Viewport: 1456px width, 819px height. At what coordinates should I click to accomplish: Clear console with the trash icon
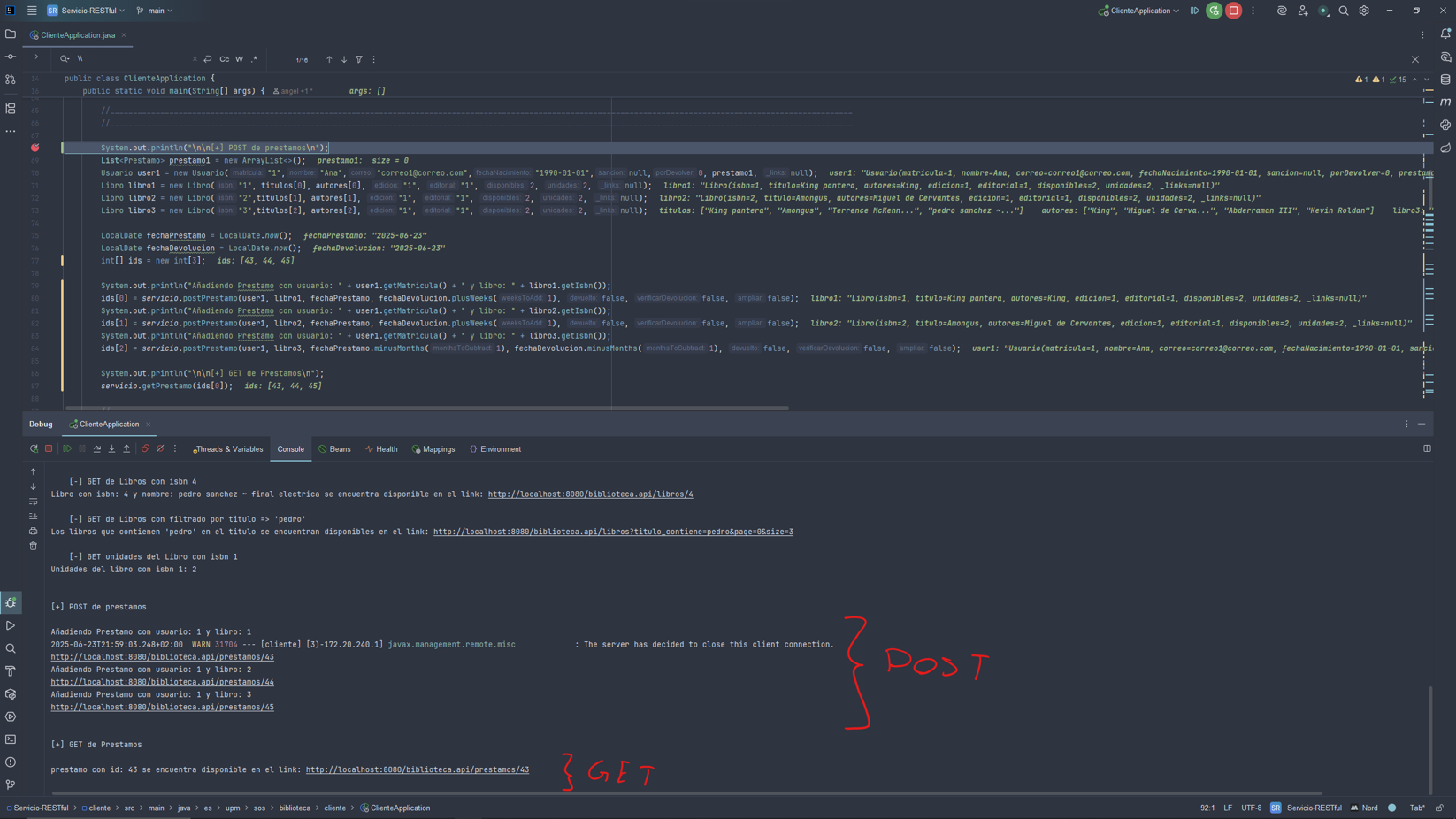(34, 546)
